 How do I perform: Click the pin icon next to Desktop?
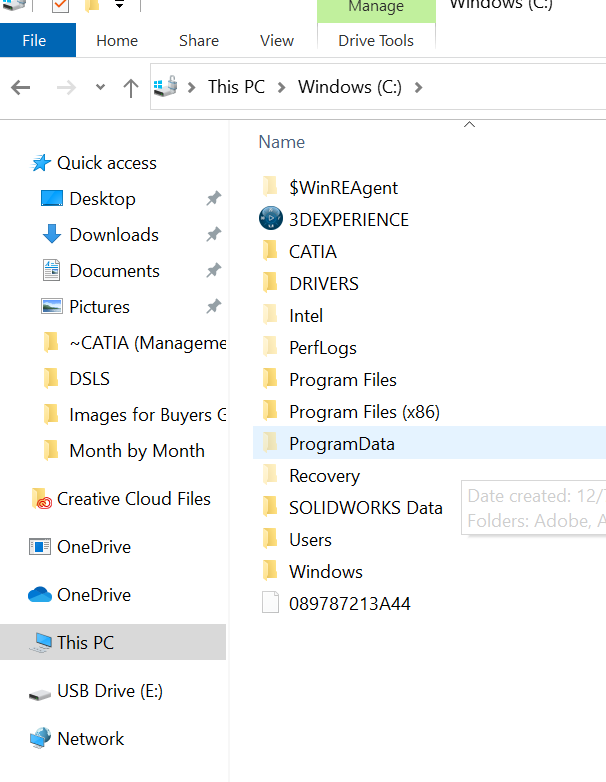click(213, 198)
